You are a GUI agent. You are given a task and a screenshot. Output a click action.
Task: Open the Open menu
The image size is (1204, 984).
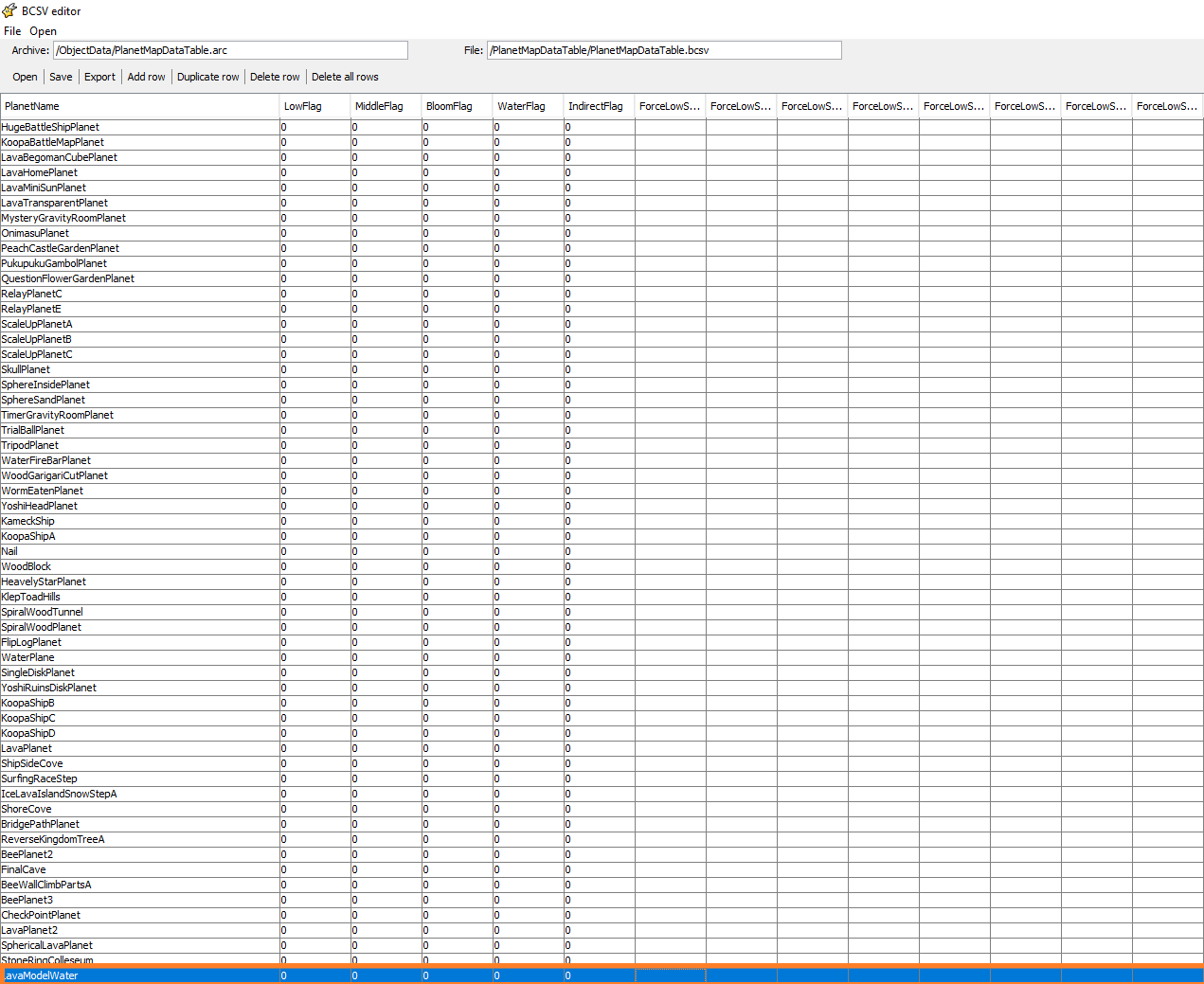click(x=43, y=31)
